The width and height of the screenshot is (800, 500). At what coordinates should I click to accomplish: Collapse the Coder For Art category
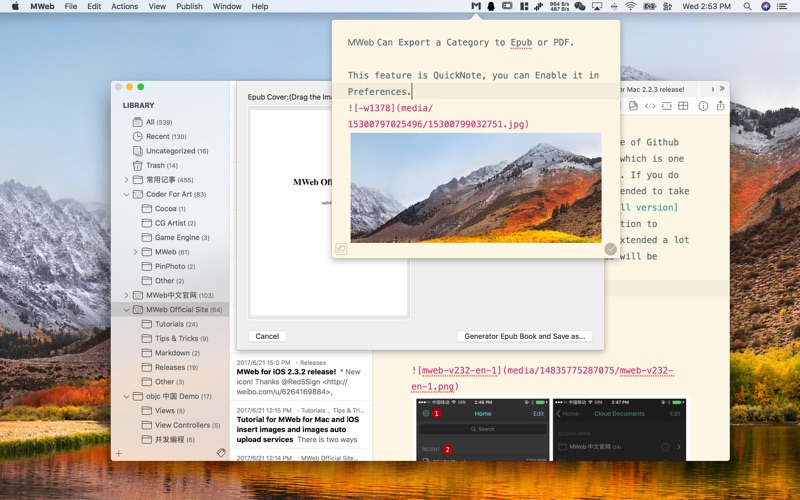(x=127, y=194)
